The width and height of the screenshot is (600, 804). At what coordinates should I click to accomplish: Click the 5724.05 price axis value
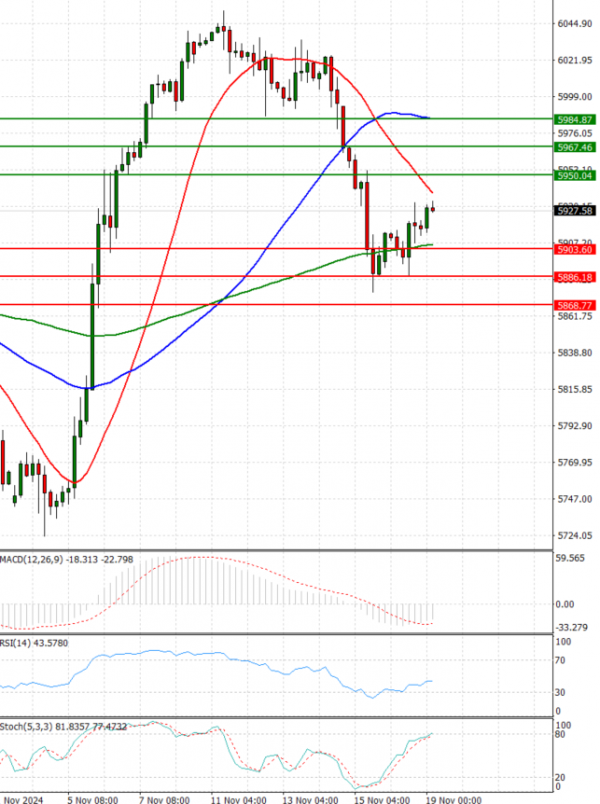point(574,535)
